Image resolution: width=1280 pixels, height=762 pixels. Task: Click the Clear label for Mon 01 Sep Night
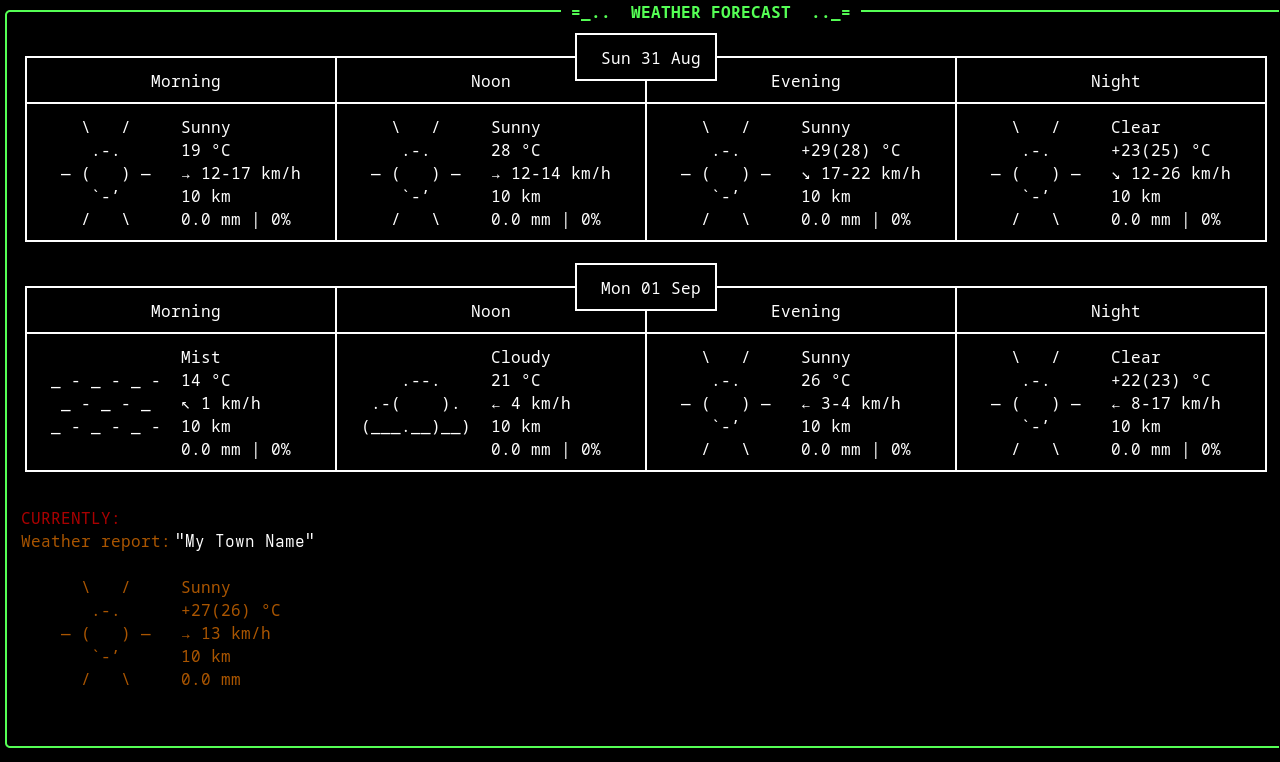click(x=1136, y=357)
